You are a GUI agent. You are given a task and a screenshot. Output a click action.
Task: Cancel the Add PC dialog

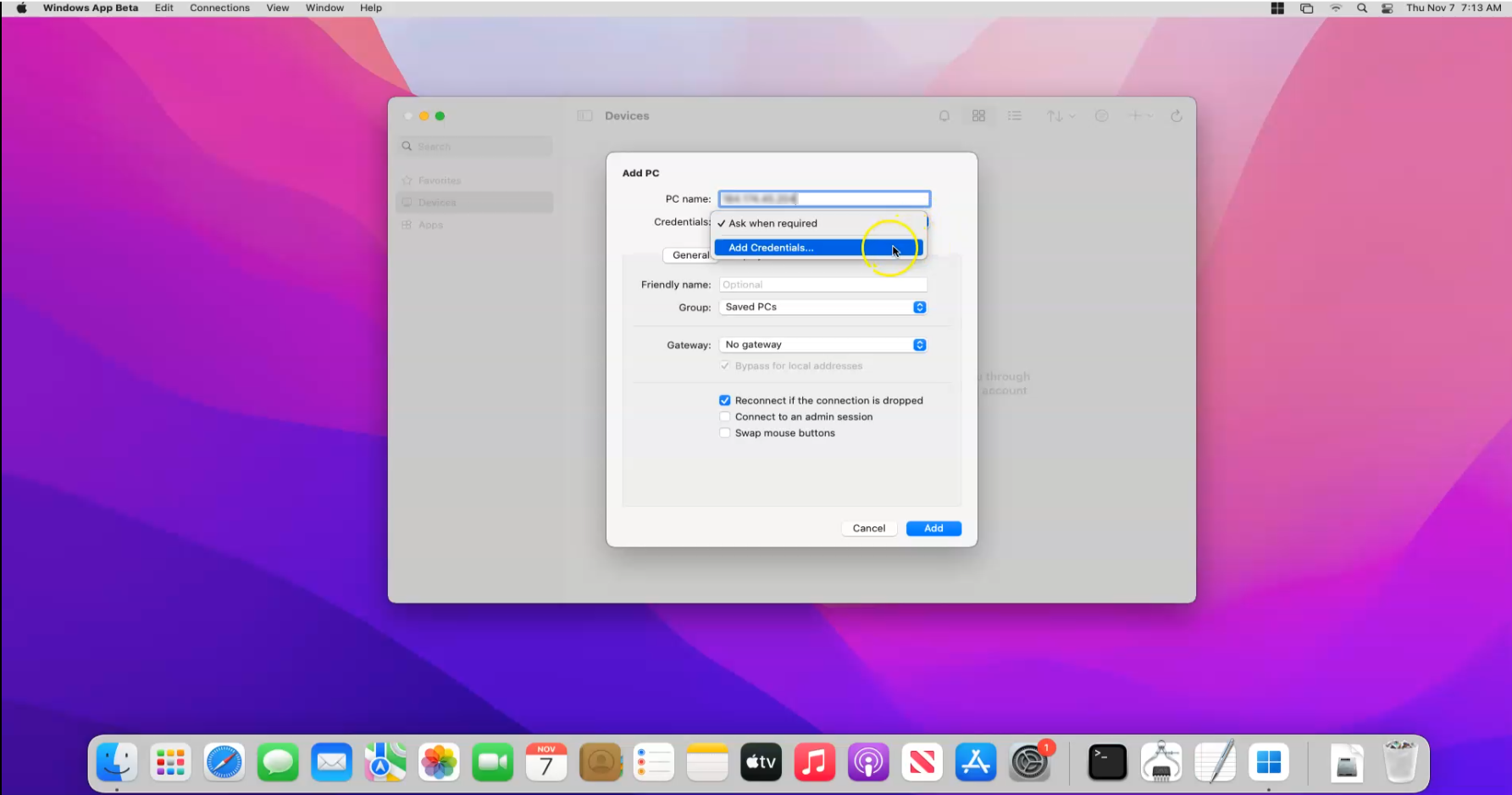tap(868, 529)
